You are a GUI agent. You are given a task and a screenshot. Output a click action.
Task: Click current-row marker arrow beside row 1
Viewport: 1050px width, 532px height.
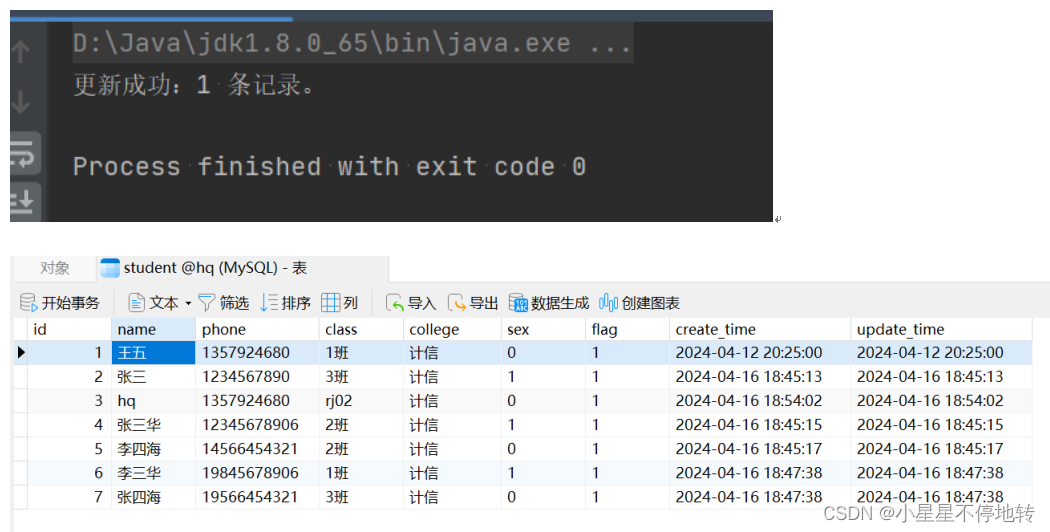[x=21, y=352]
